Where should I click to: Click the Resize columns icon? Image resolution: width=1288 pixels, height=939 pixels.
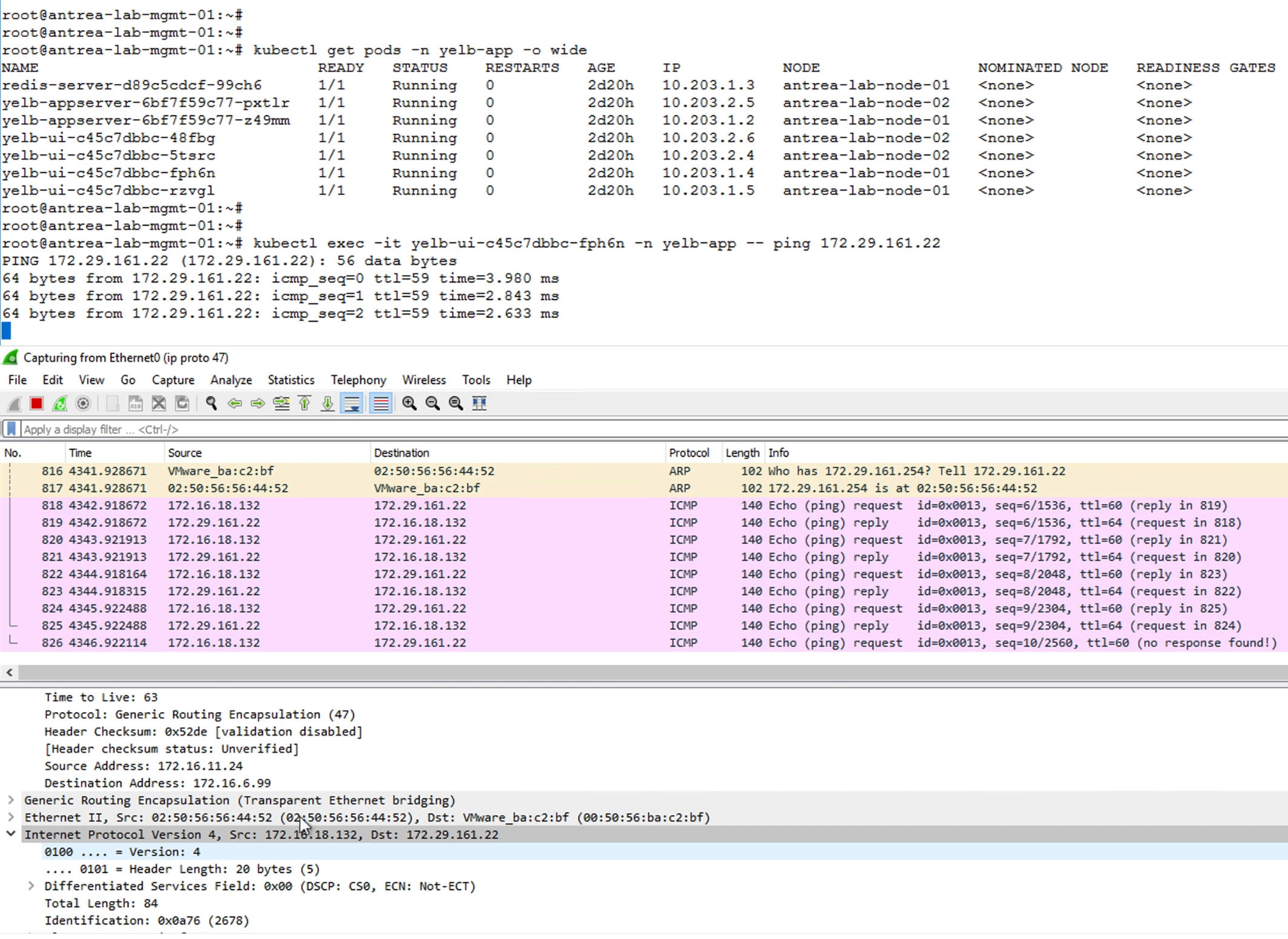pos(479,404)
